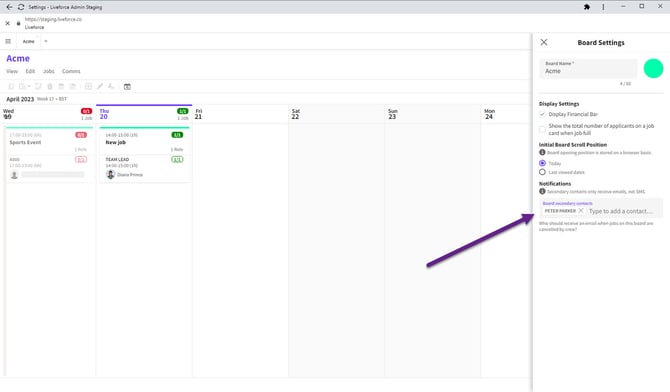Expand the dropdown arrow beside Acme tab
This screenshot has width=670, height=392.
pos(46,41)
